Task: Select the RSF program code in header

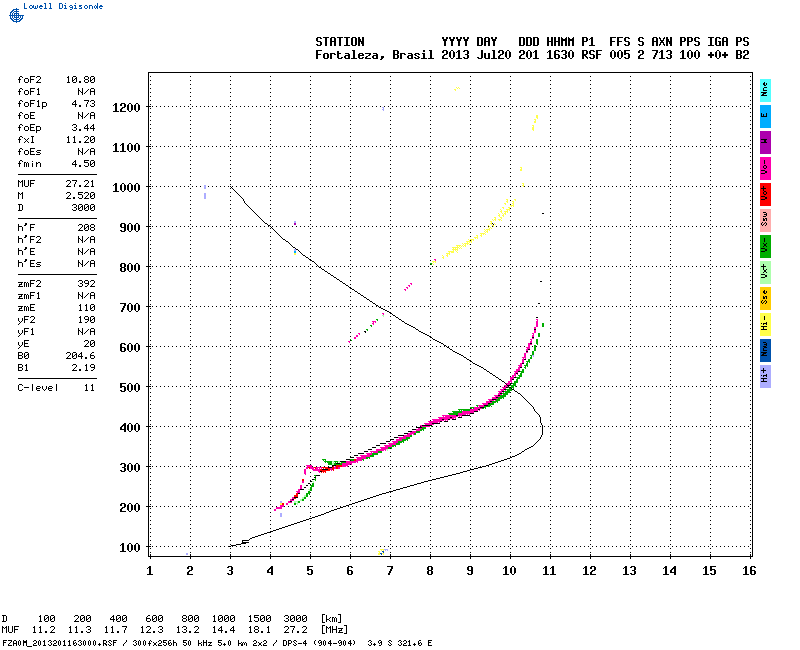Action: pyautogui.click(x=591, y=55)
